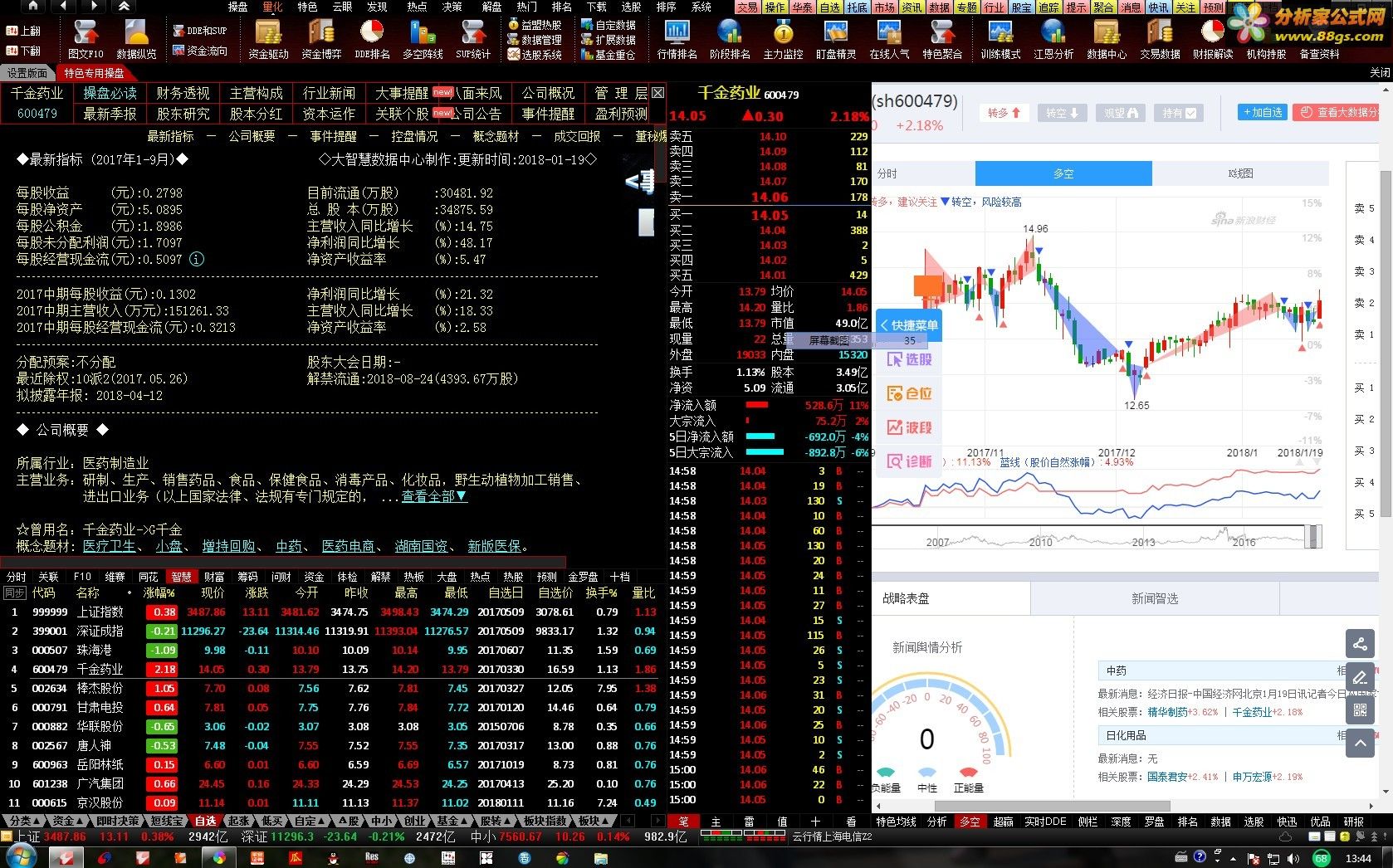Screen dimensions: 1393x868
Task: Click the horizontal scrollbar of the right panel
Action: [x=1053, y=806]
